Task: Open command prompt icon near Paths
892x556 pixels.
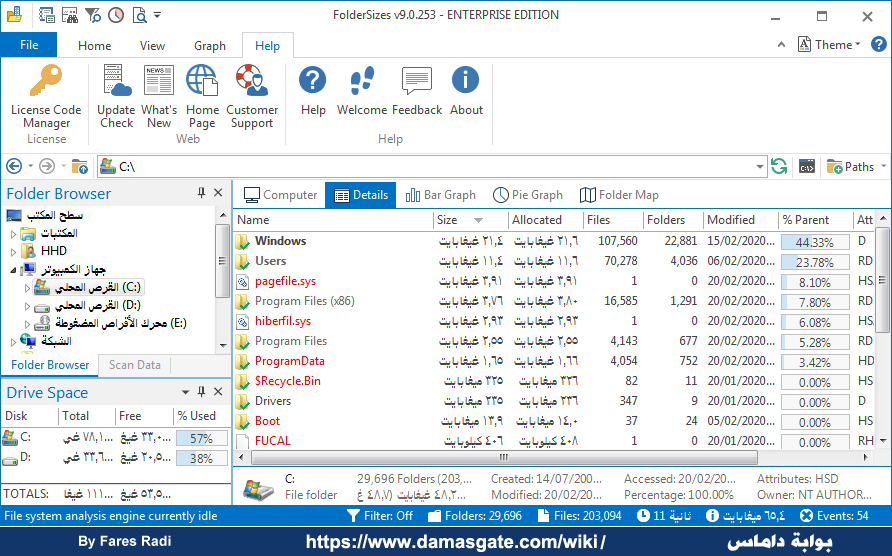Action: point(807,166)
